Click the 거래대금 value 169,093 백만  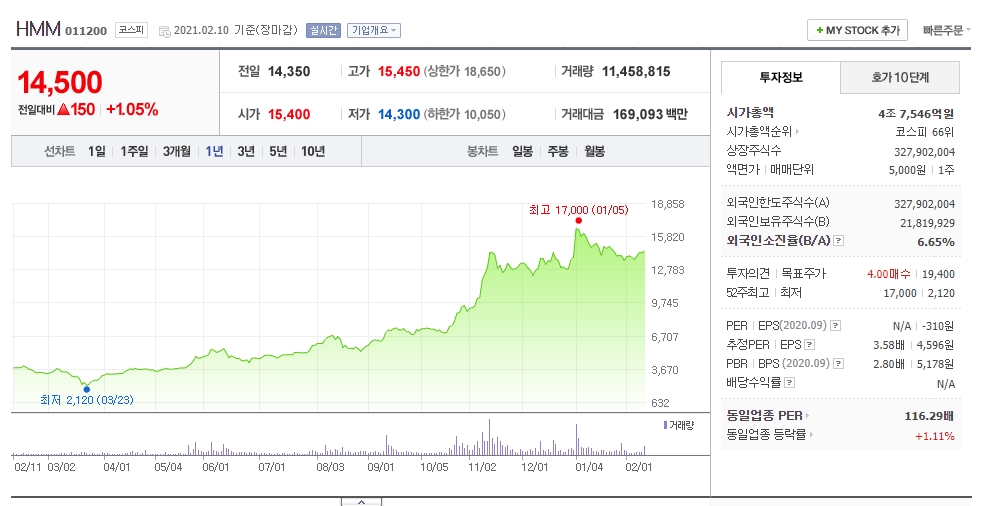tap(650, 114)
